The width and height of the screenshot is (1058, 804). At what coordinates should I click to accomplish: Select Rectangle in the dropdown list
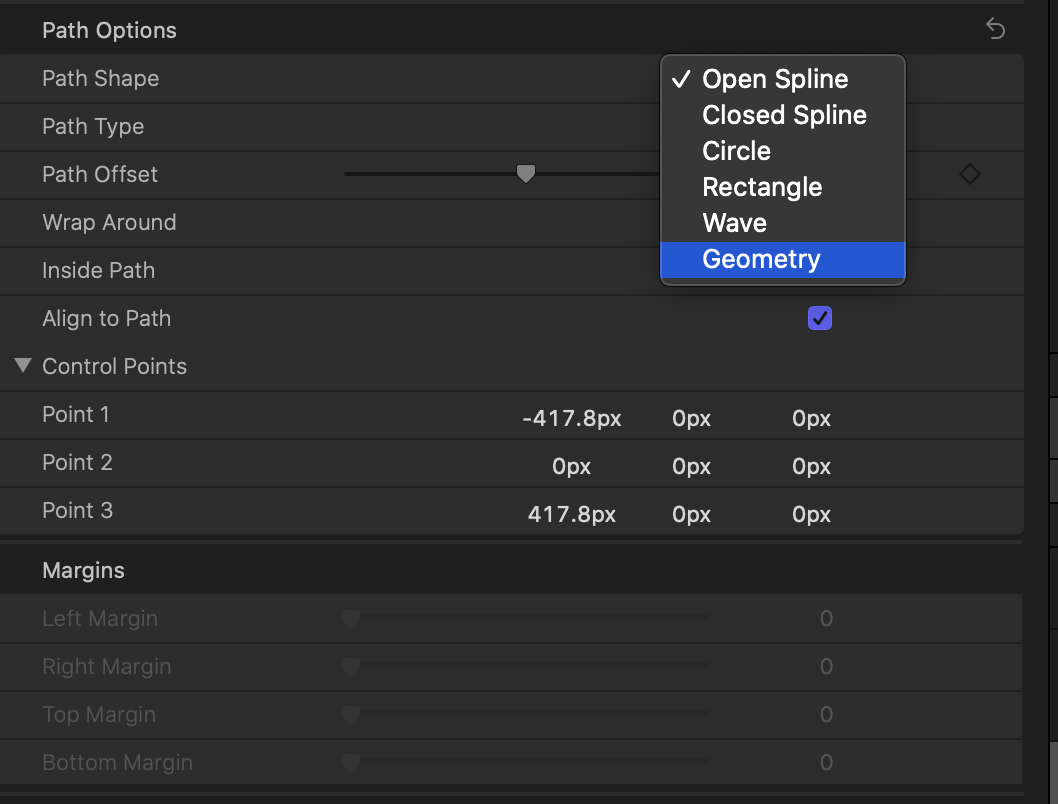[762, 186]
